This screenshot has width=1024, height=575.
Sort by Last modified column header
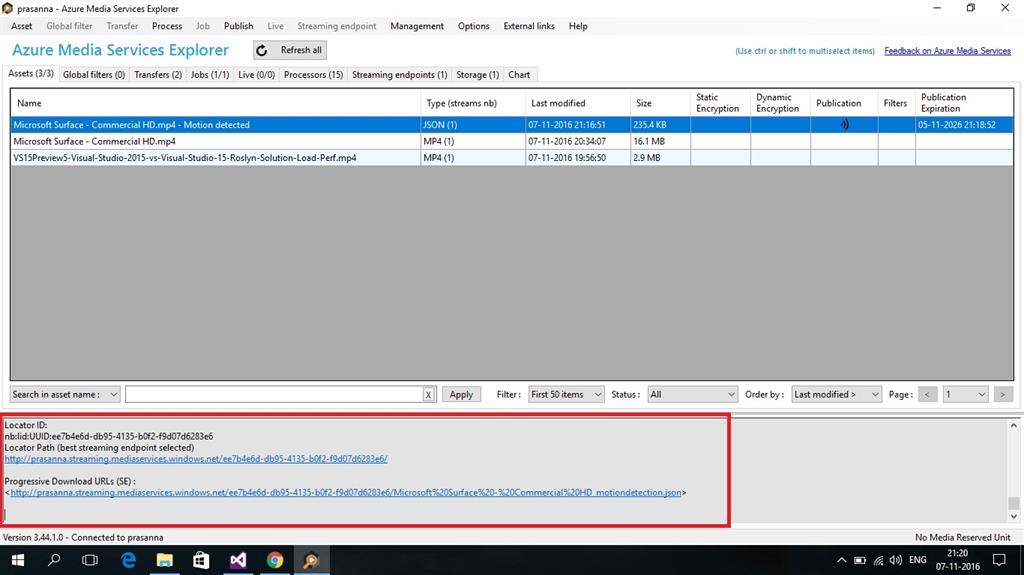[x=577, y=103]
